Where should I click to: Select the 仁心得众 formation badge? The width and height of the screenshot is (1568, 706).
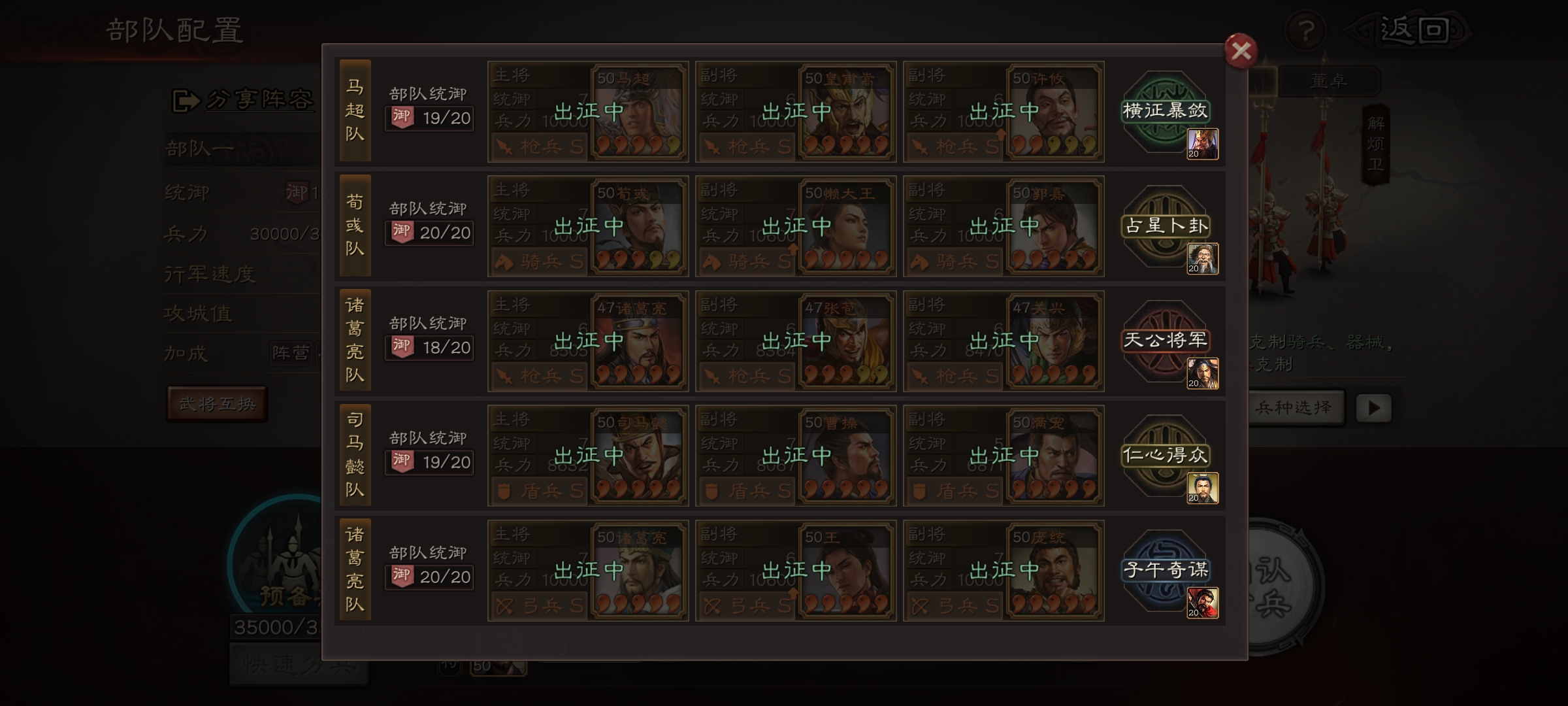[x=1166, y=456]
